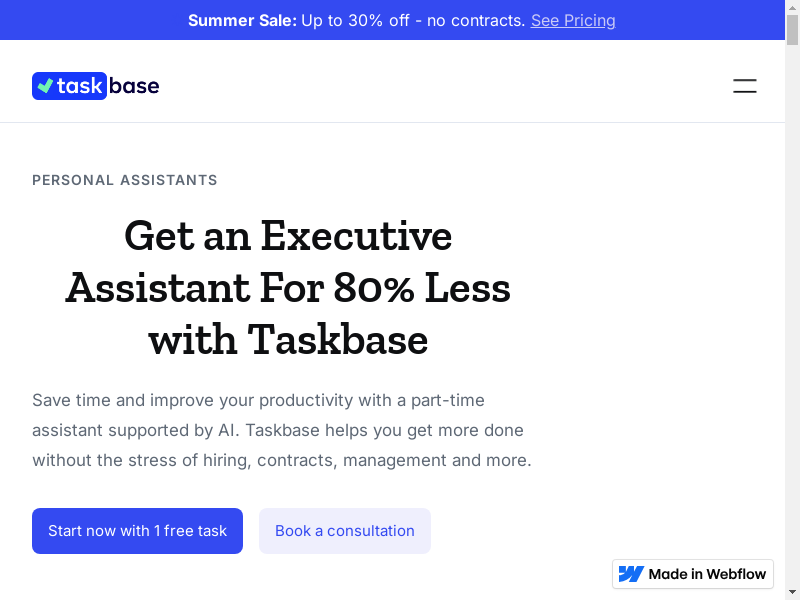Click the green checkmark in the Taskbase logo
Image resolution: width=800 pixels, height=600 pixels.
pos(45,86)
